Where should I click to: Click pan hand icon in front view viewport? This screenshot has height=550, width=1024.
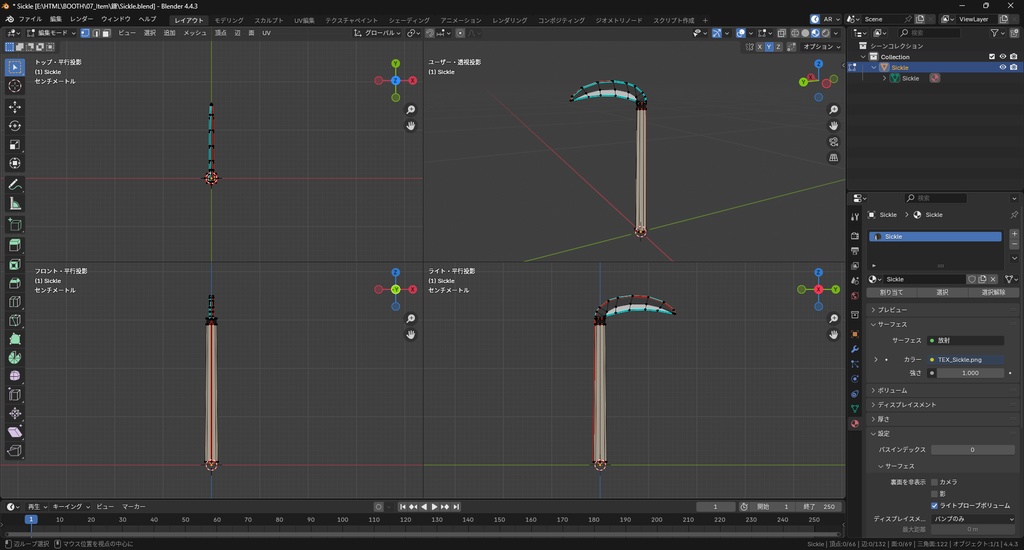(x=411, y=334)
